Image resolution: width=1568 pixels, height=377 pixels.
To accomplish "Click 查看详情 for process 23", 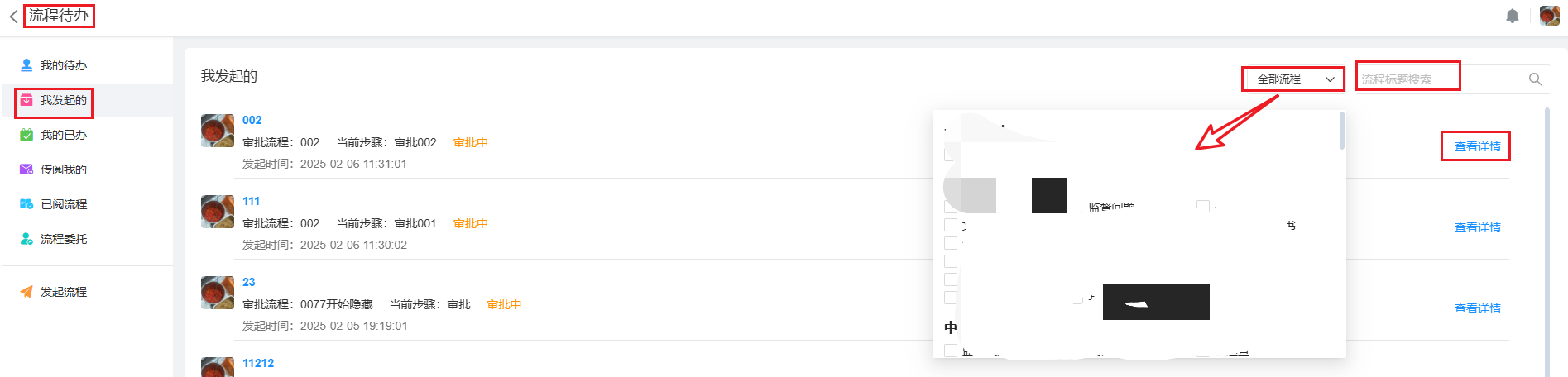I will tap(1477, 308).
